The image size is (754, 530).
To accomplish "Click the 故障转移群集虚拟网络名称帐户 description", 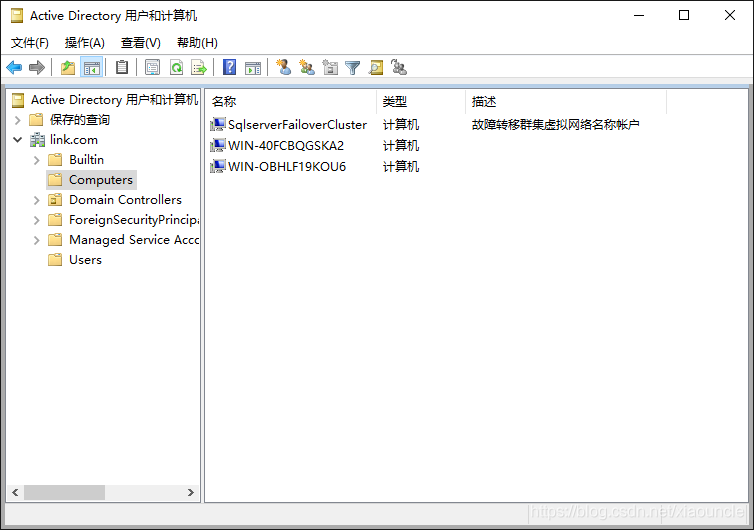I will click(555, 125).
